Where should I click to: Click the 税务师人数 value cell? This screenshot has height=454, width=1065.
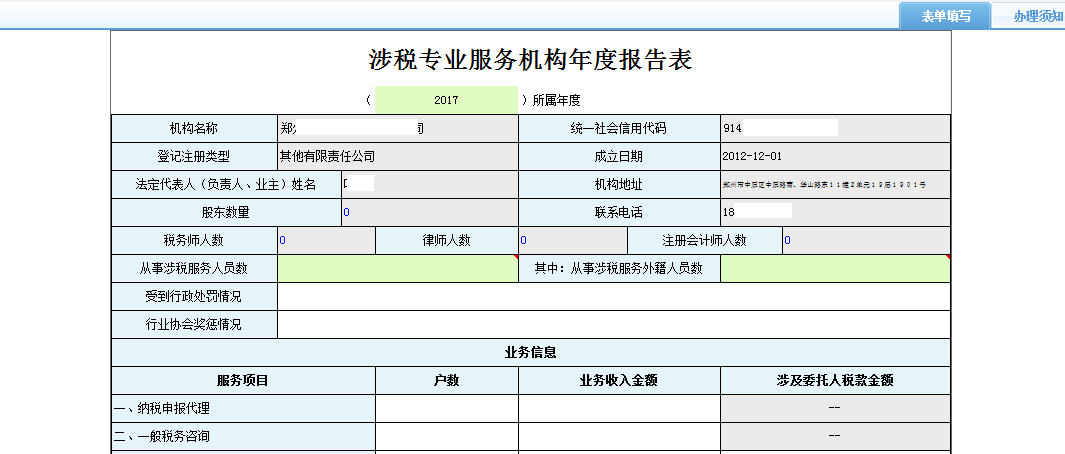coord(326,241)
